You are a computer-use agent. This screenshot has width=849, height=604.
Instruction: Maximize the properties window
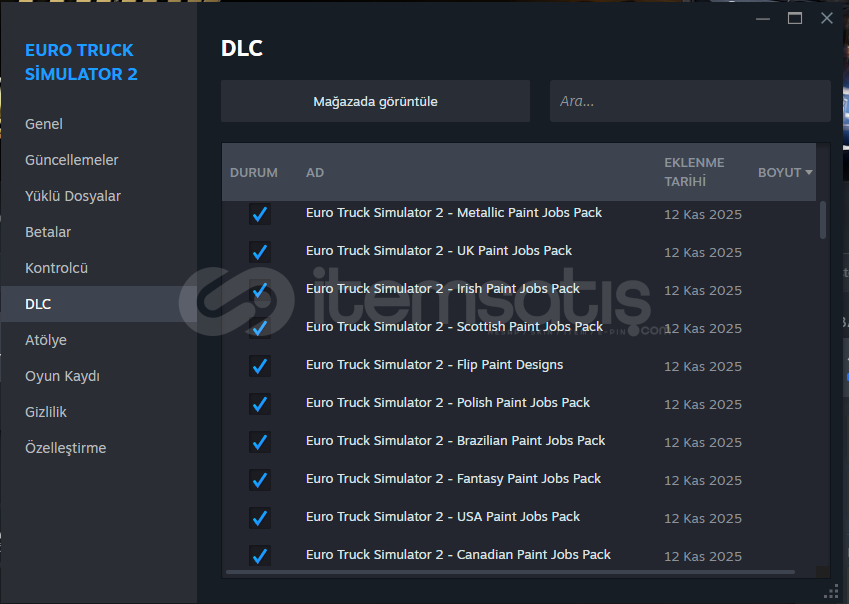point(795,18)
